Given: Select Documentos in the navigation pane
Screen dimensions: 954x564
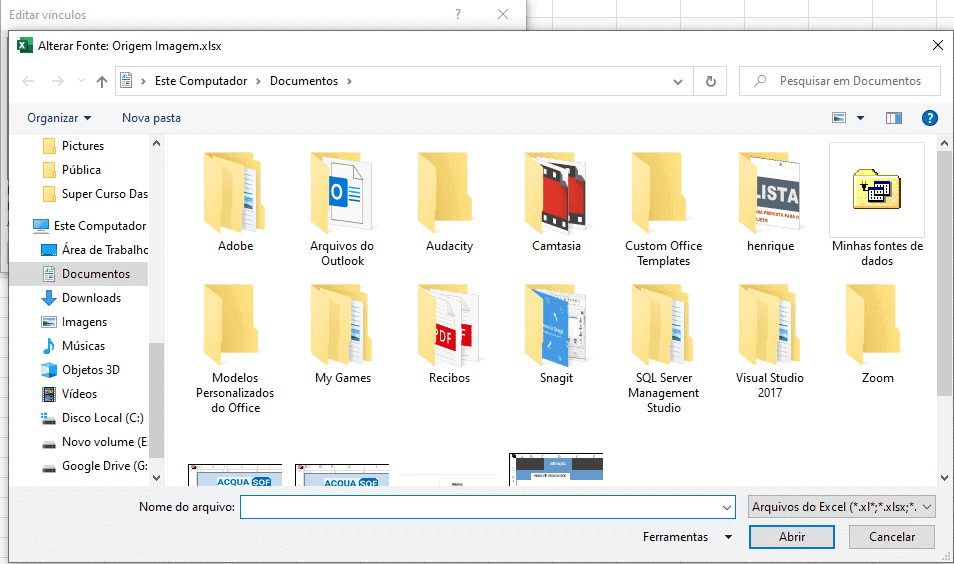Looking at the screenshot, I should coord(79,274).
